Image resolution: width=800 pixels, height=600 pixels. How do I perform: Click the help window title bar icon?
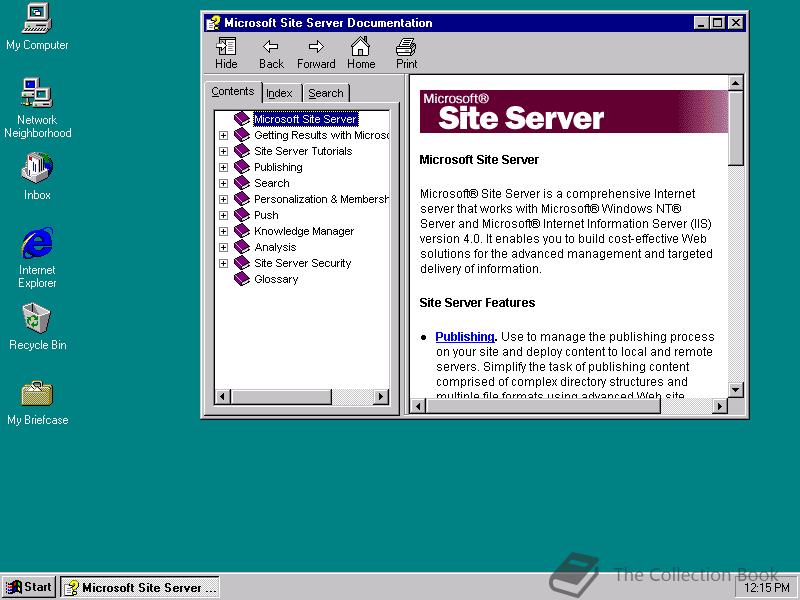click(x=213, y=23)
